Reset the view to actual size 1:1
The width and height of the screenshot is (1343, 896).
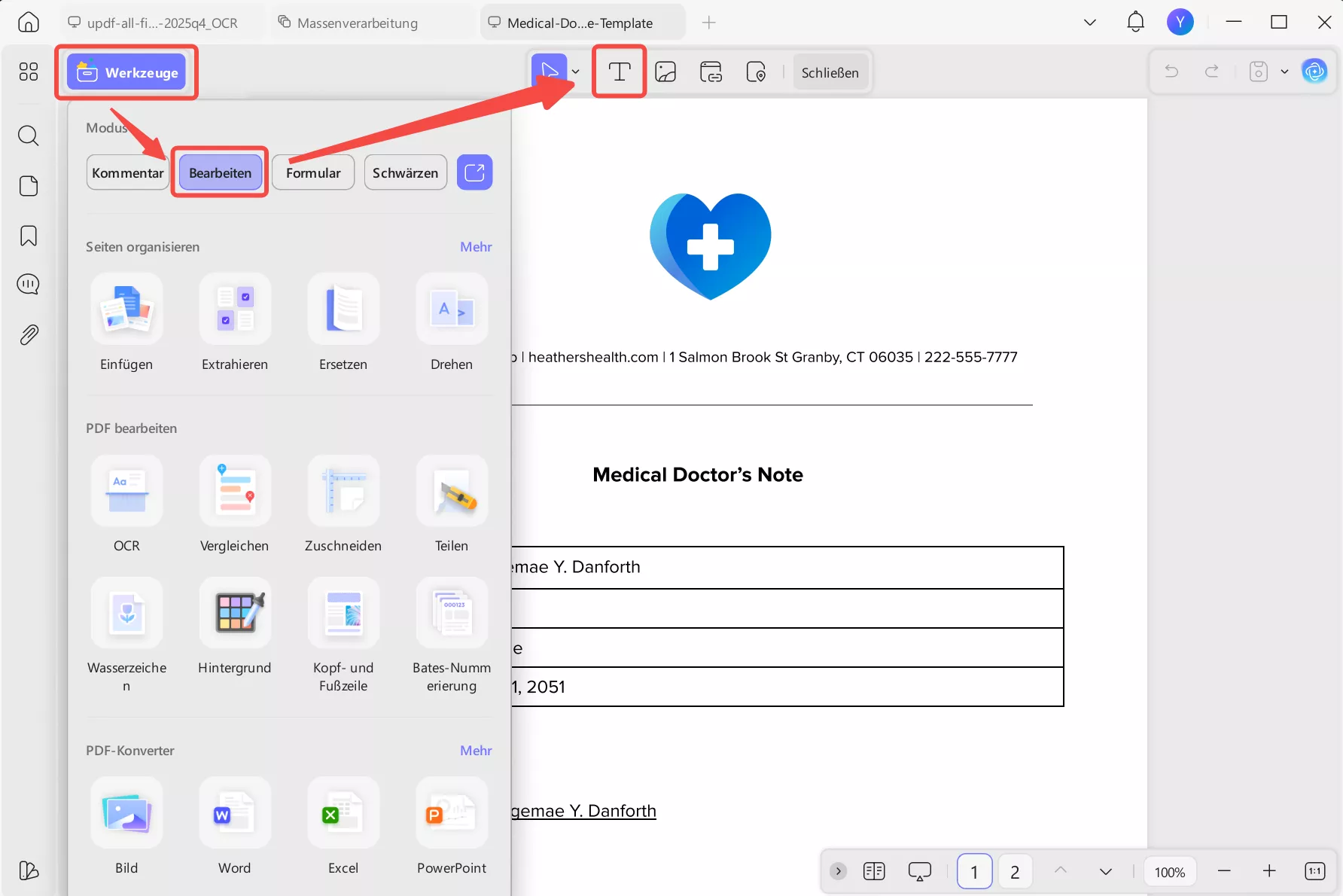(x=1314, y=871)
